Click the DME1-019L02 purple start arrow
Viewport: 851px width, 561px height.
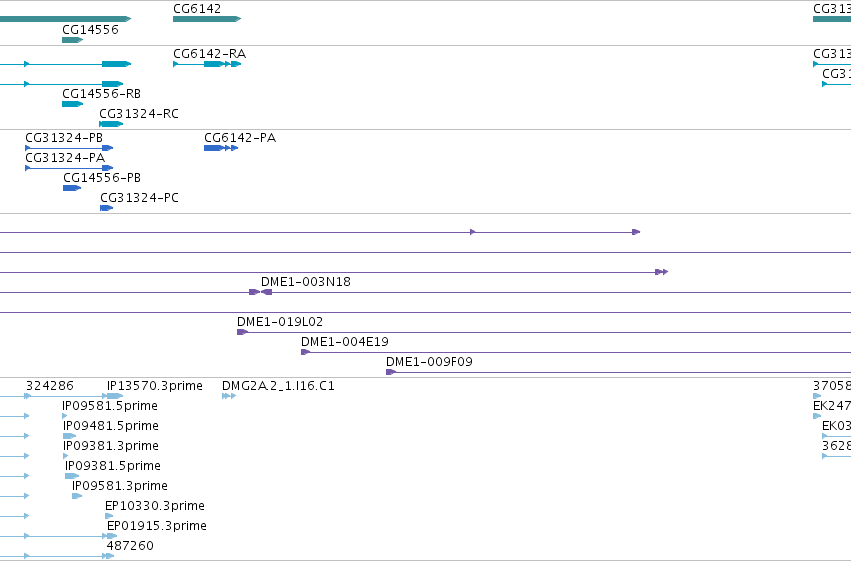(242, 332)
